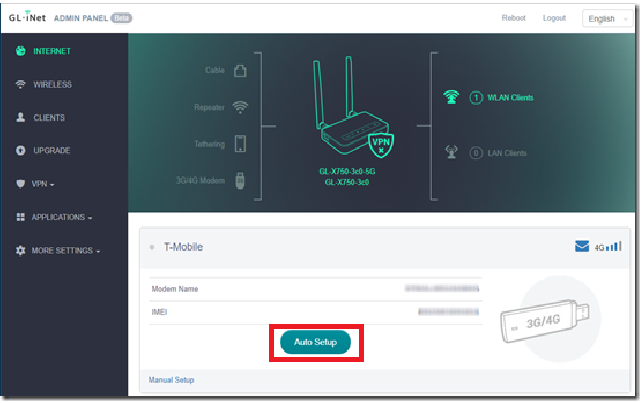Screen dimensions: 641x403
Task: Click the Repeater Wi-Fi icon
Action: coord(240,107)
